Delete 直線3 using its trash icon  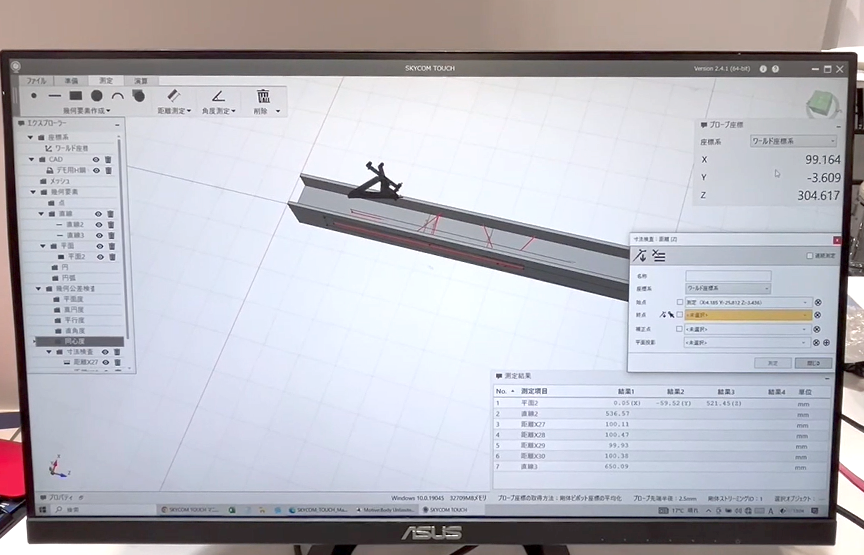pyautogui.click(x=111, y=235)
